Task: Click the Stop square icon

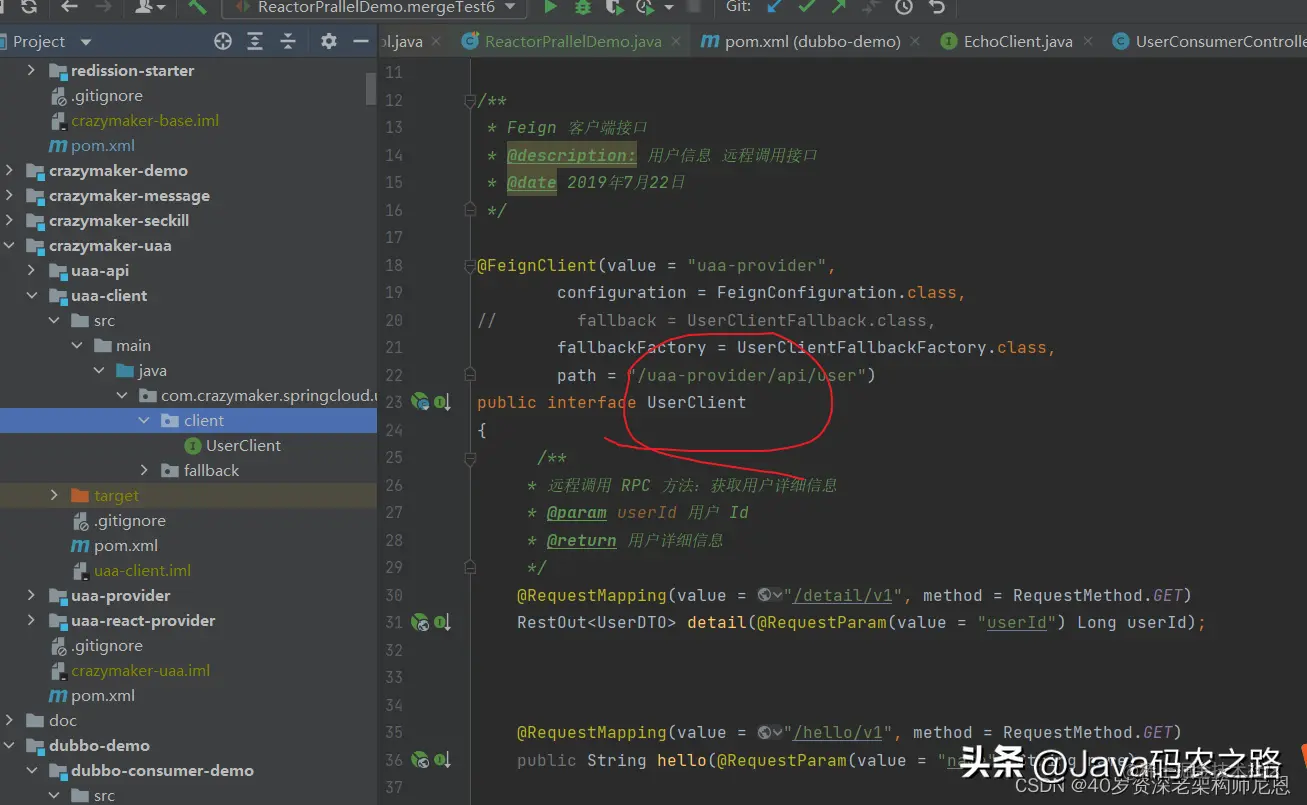Action: (694, 7)
